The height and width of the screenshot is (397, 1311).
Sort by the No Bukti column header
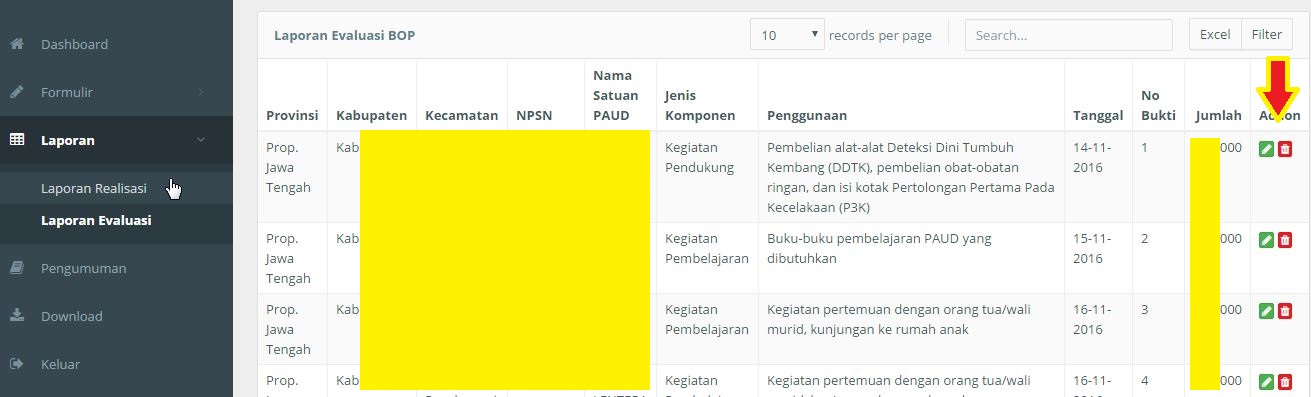[x=1158, y=105]
